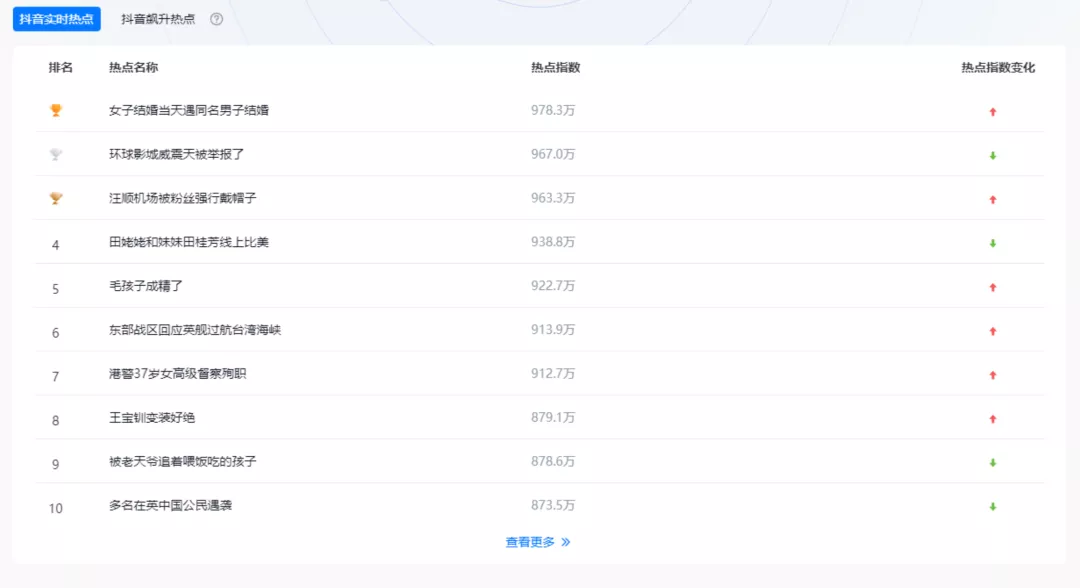Click the silver trophy rank icon
1080x588 pixels.
click(56, 154)
